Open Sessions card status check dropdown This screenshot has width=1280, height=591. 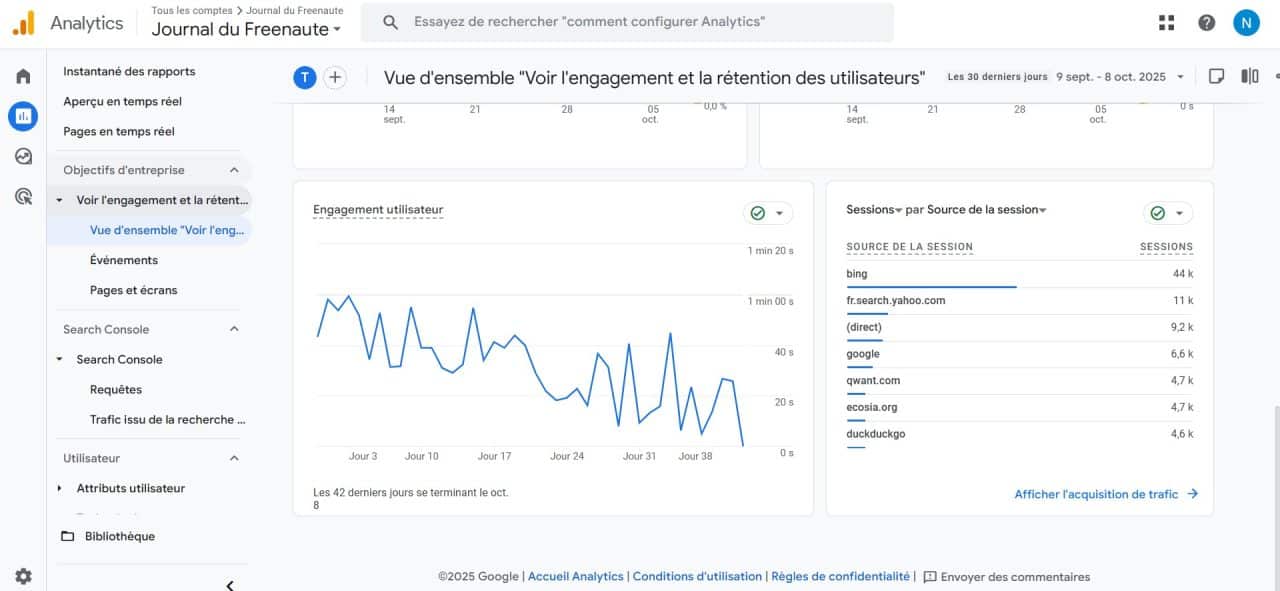[x=1168, y=213]
